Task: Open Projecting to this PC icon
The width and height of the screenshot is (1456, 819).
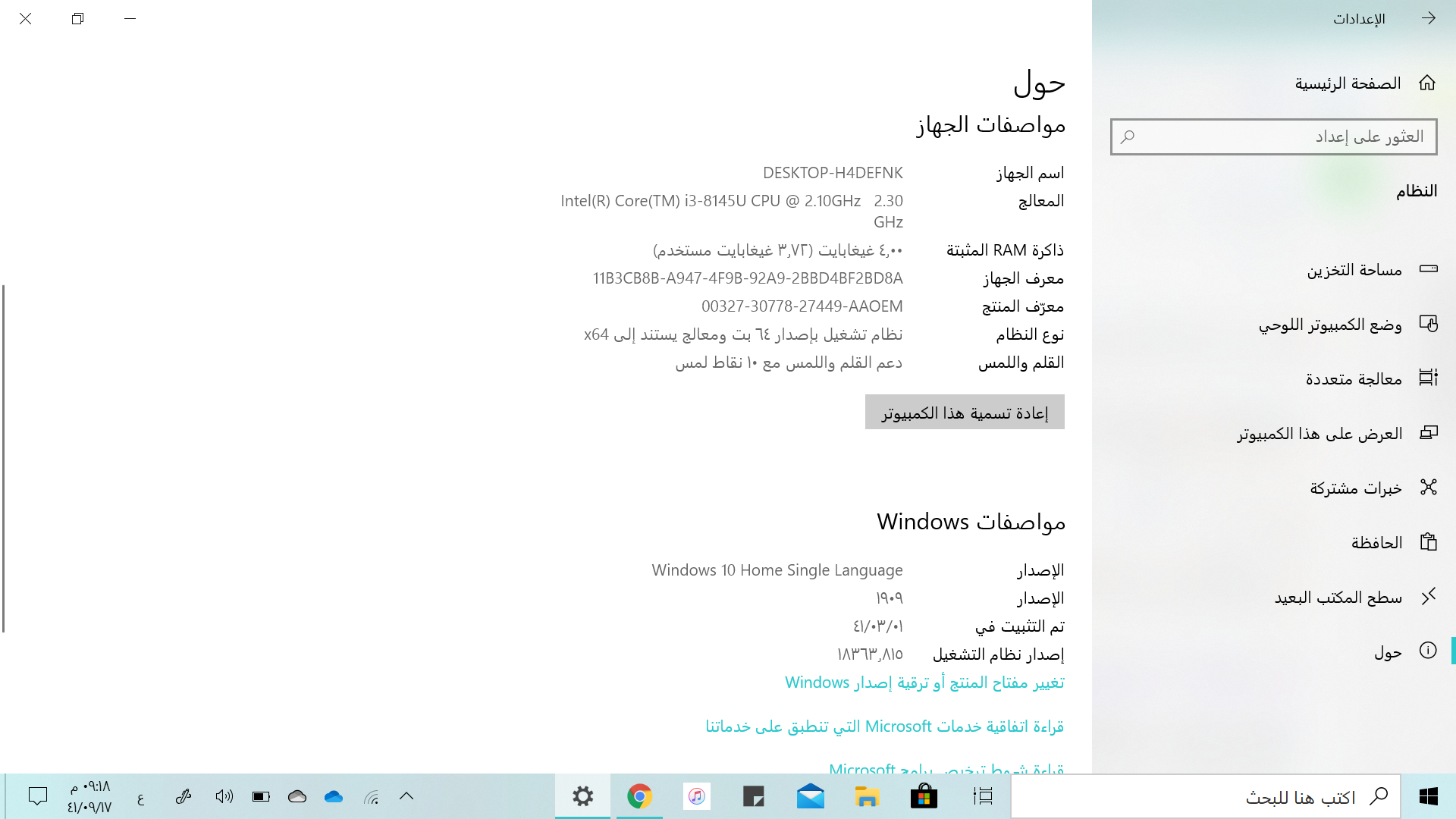Action: tap(1428, 433)
